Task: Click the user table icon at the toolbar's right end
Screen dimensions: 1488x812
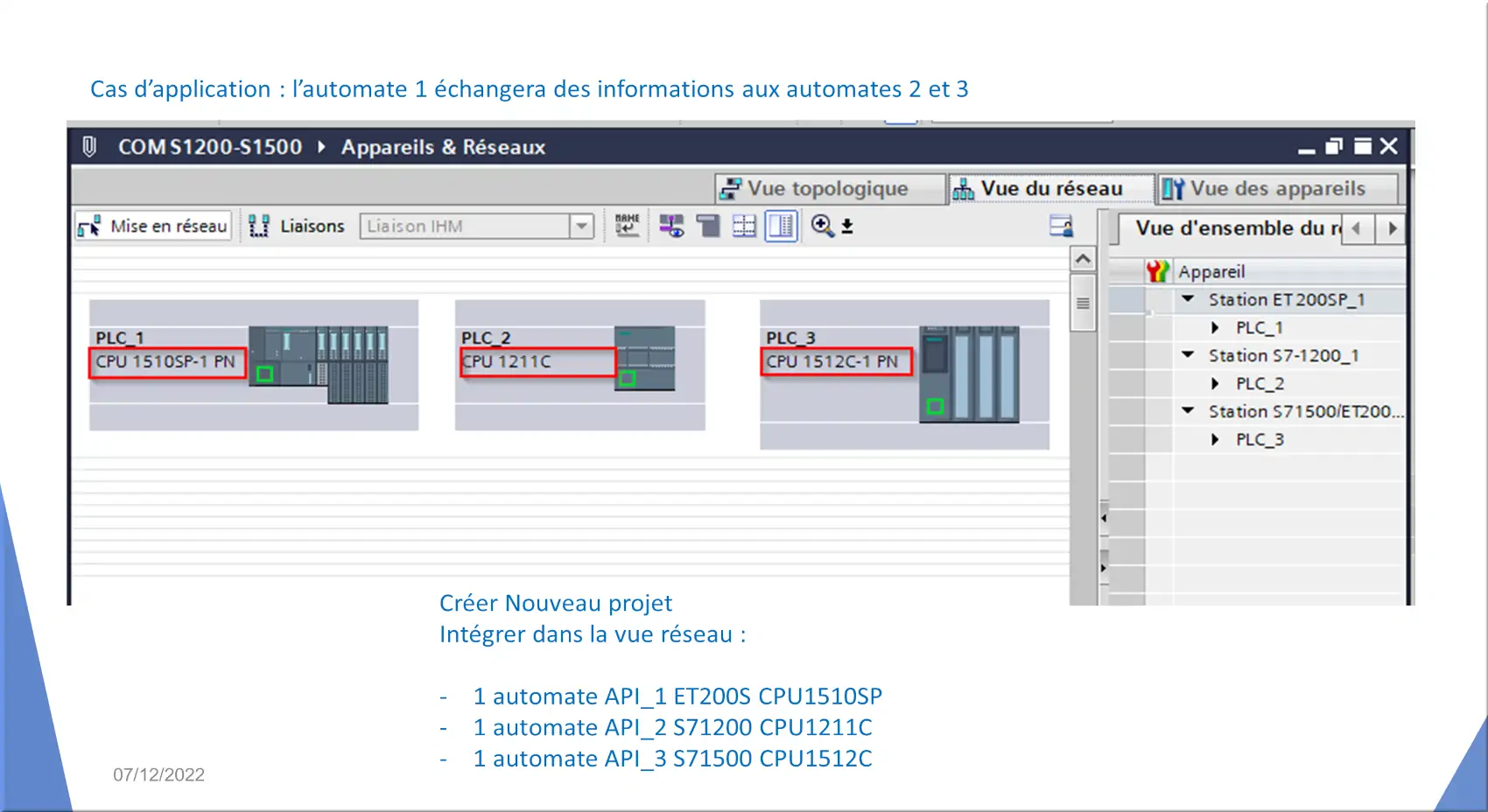Action: click(1061, 226)
